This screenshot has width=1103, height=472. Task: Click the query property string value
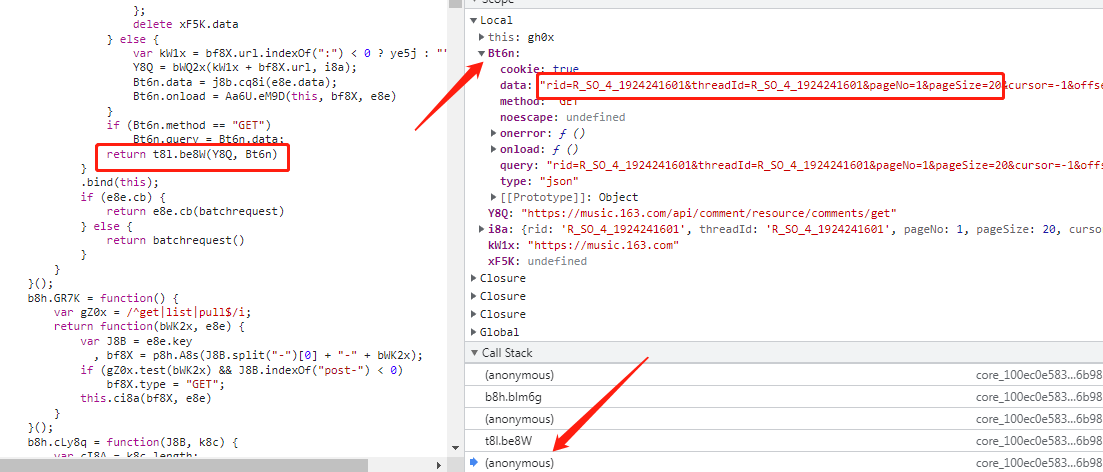click(x=824, y=165)
